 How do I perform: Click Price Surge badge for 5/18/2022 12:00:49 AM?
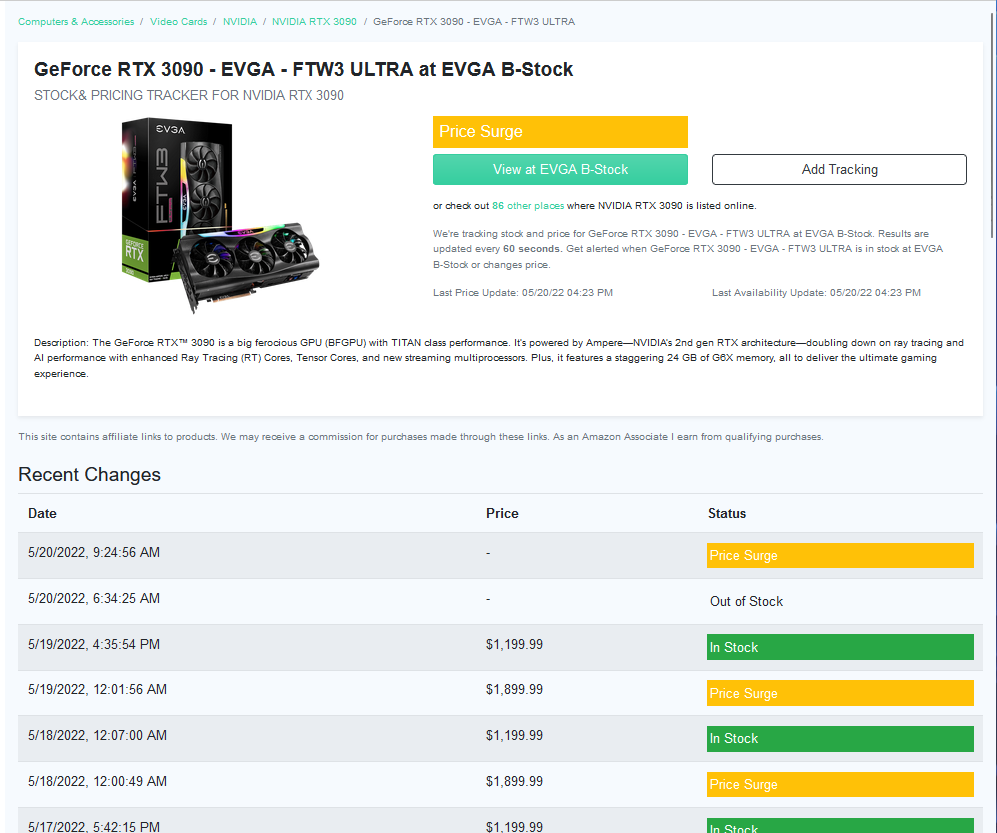[x=840, y=785]
